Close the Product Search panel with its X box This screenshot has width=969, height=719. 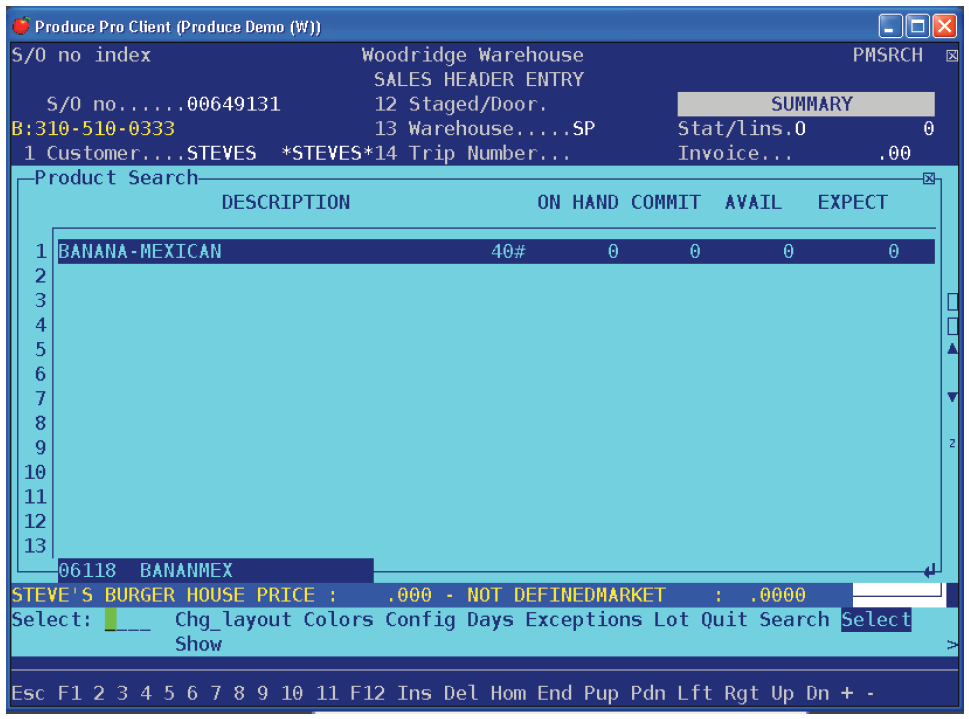[x=928, y=179]
